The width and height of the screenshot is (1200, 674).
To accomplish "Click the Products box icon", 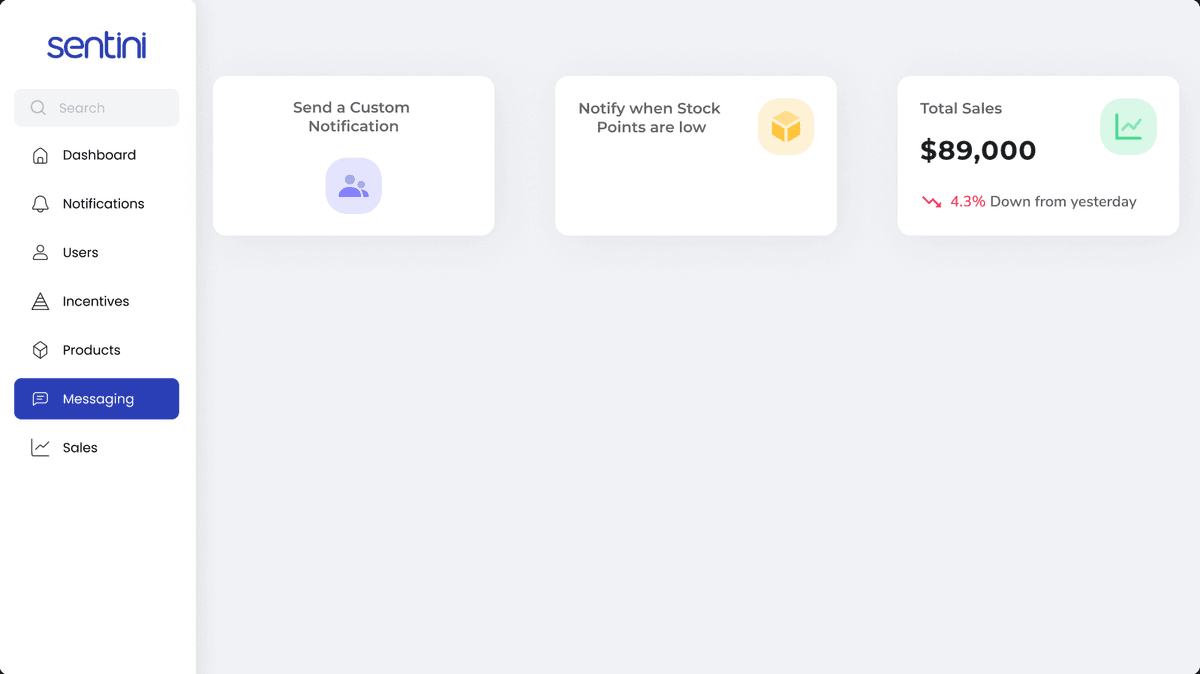I will tap(40, 350).
